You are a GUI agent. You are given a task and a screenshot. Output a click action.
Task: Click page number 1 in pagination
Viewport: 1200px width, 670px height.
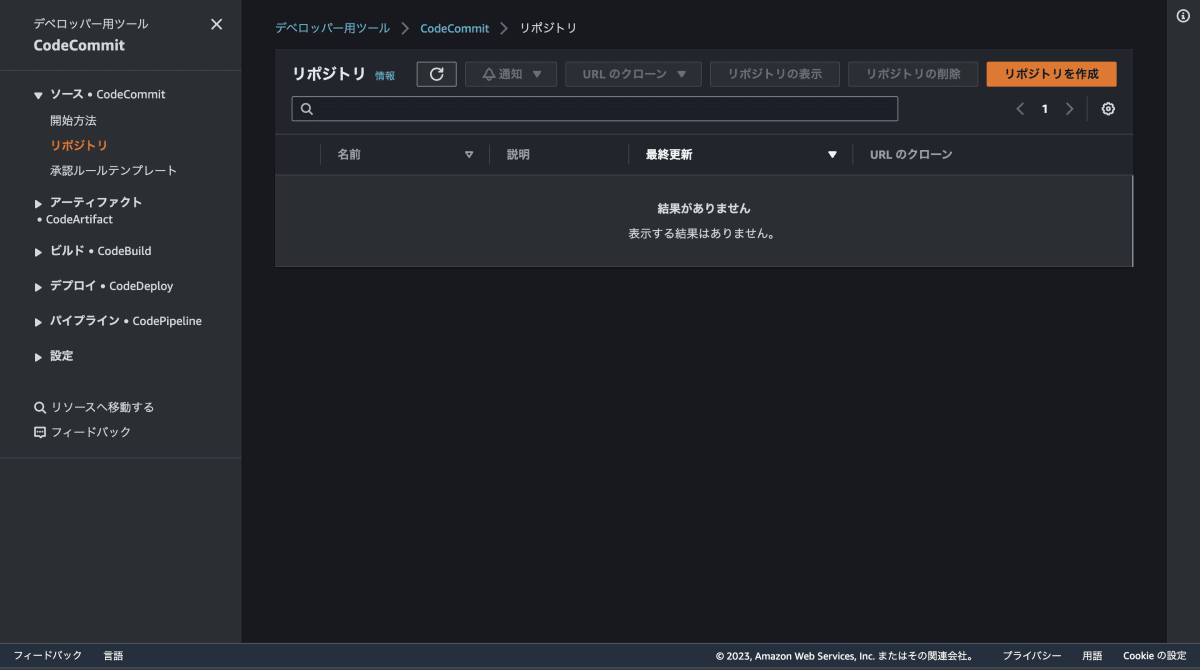[1045, 109]
